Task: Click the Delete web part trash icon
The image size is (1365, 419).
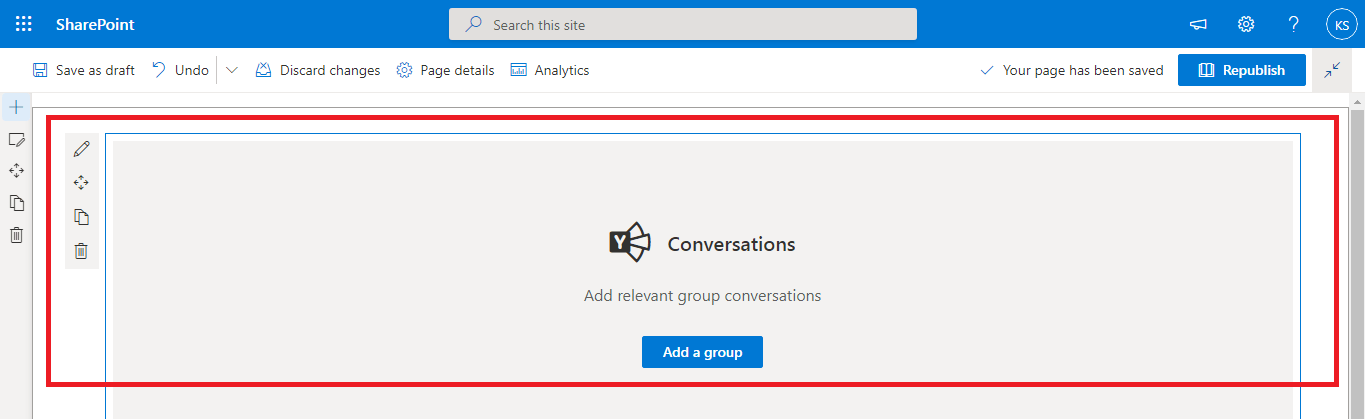Action: click(x=82, y=251)
